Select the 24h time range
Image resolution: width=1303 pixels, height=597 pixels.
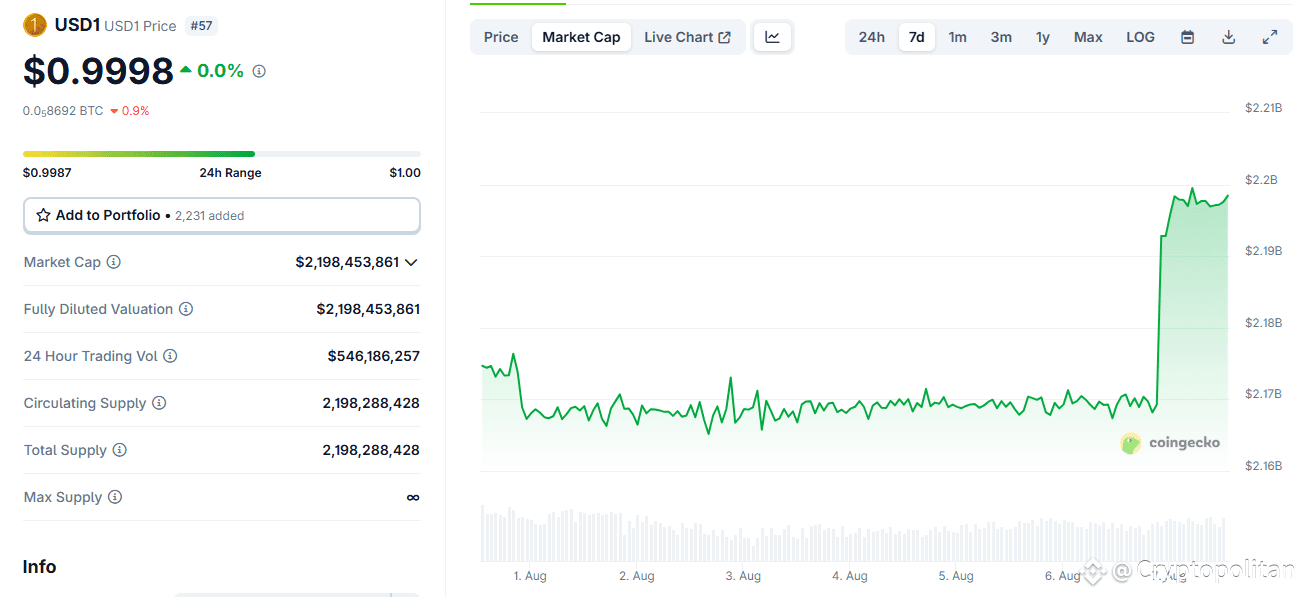click(872, 37)
